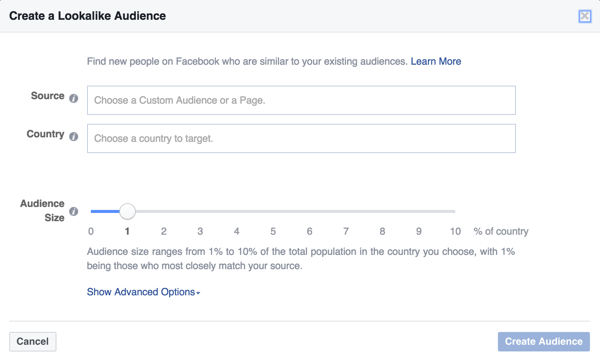This screenshot has height=360, width=600.
Task: Click the Create Audience button
Action: (x=544, y=342)
